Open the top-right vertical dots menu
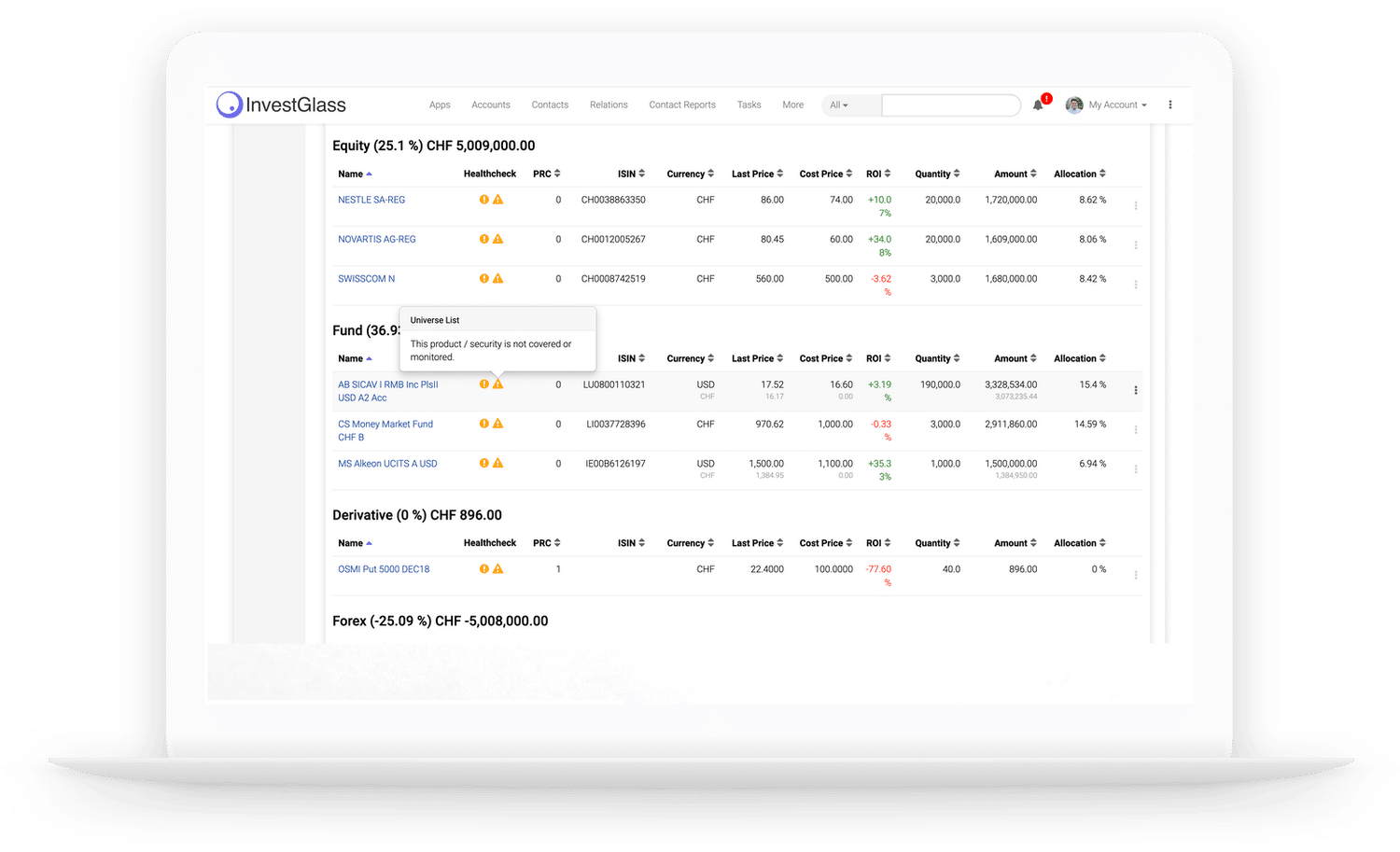 (x=1170, y=105)
